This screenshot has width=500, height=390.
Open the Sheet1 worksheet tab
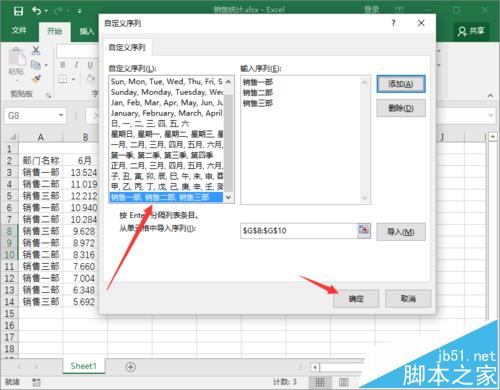point(83,366)
